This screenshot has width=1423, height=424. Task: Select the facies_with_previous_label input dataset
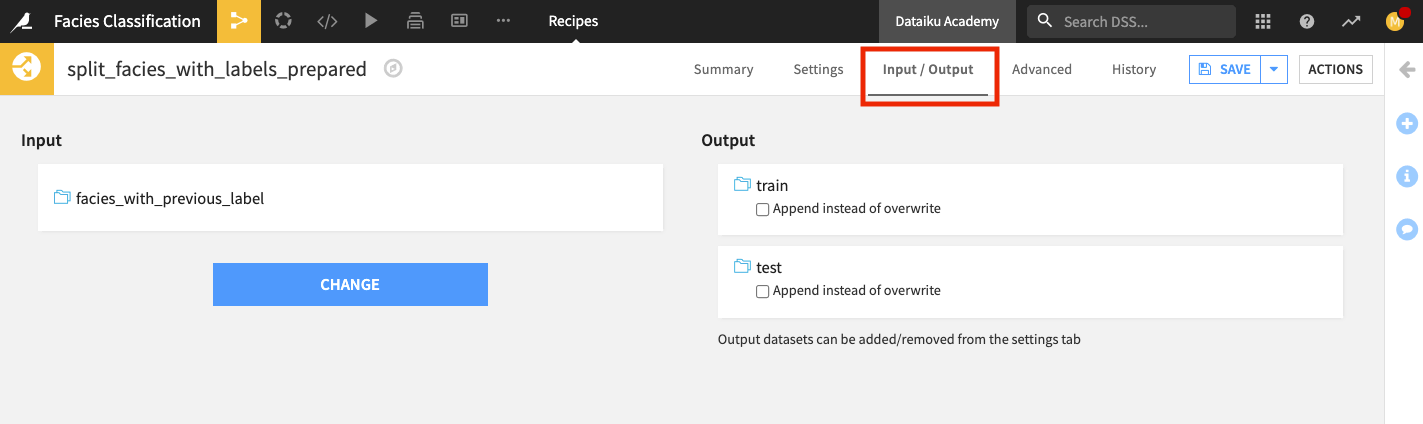[170, 198]
